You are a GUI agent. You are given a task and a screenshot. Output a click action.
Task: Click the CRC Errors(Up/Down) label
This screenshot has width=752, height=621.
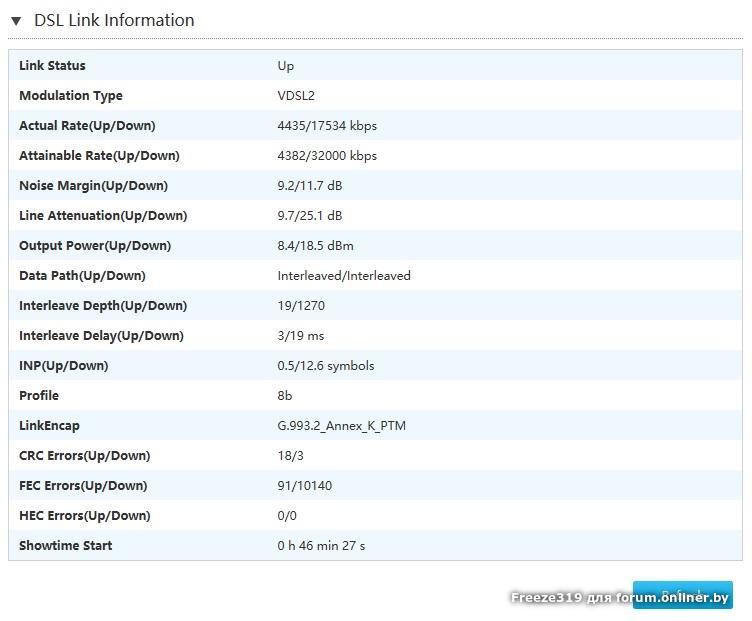click(x=84, y=456)
